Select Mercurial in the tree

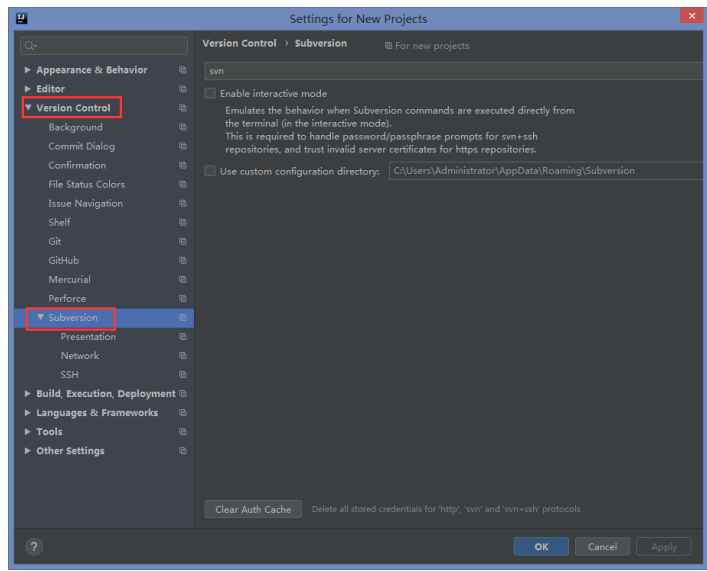tap(69, 280)
